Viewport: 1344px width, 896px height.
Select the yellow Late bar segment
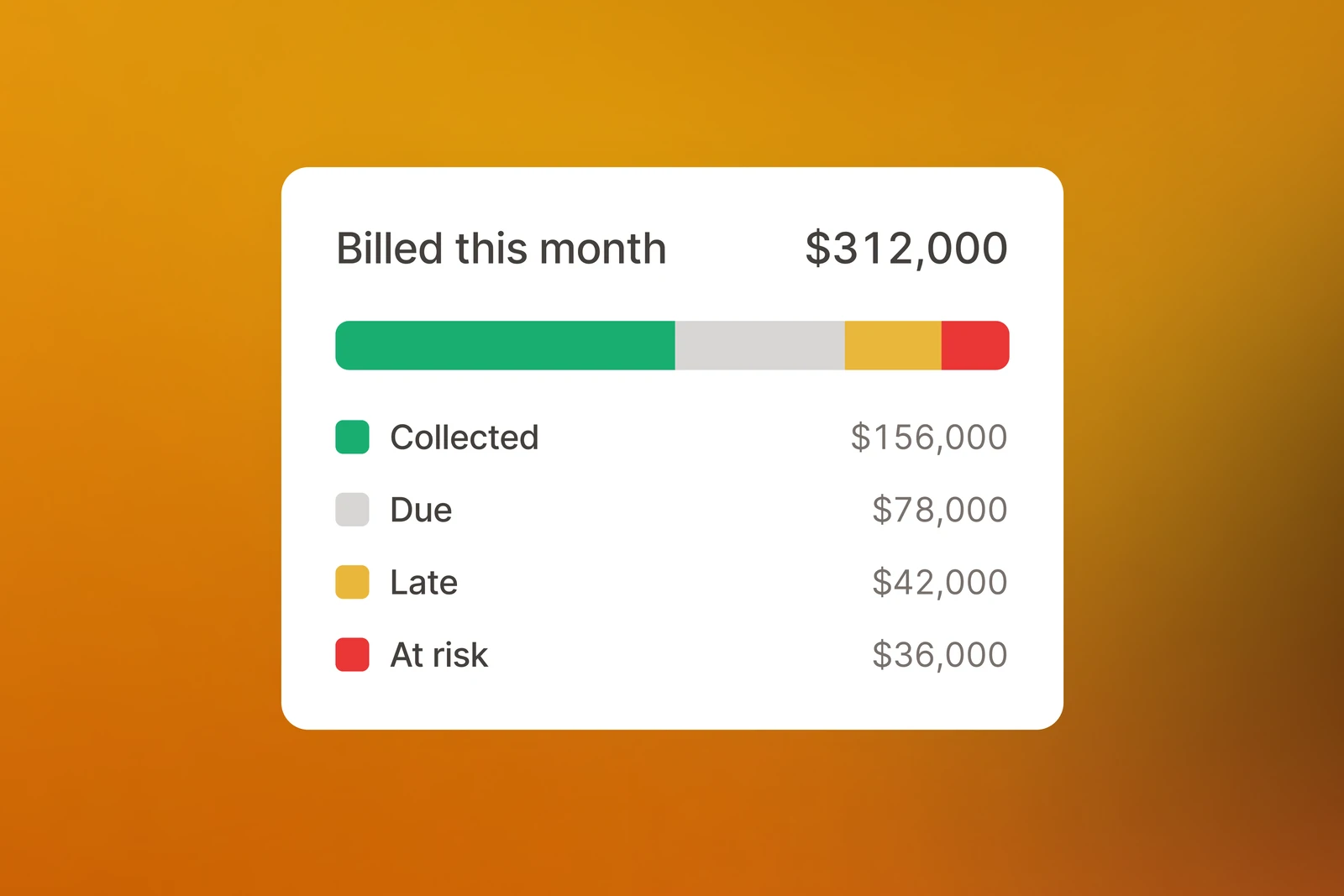click(x=893, y=345)
